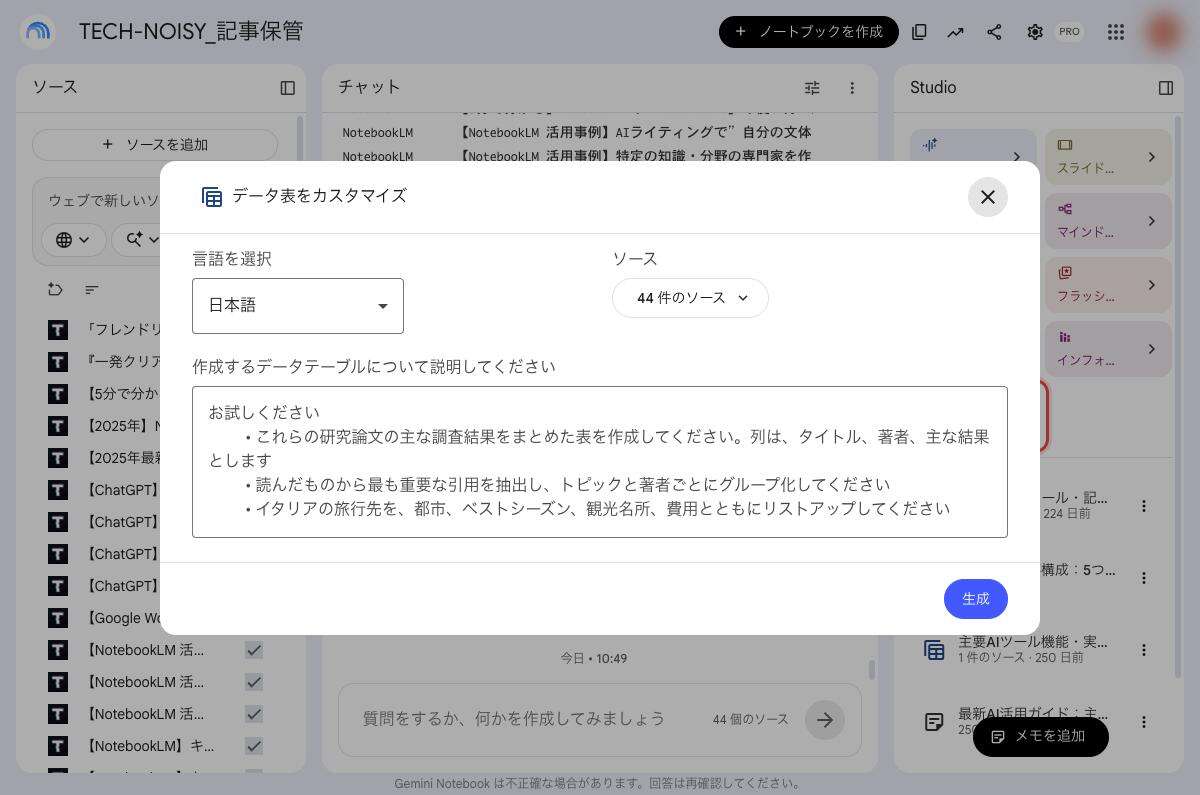Click the share icon in header
Screen dimensions: 1200x795
tap(994, 32)
